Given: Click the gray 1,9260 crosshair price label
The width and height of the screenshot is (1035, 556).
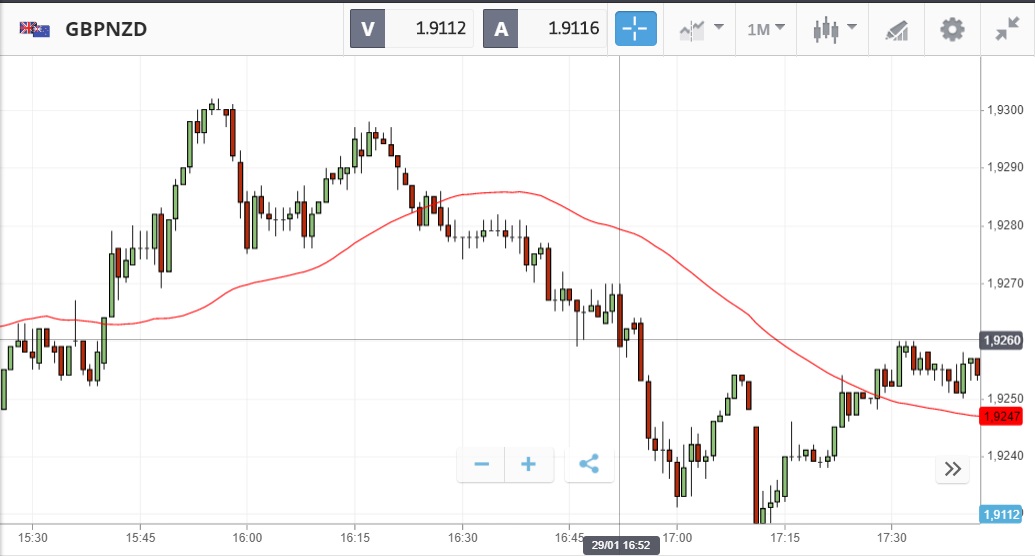Looking at the screenshot, I should (1001, 340).
